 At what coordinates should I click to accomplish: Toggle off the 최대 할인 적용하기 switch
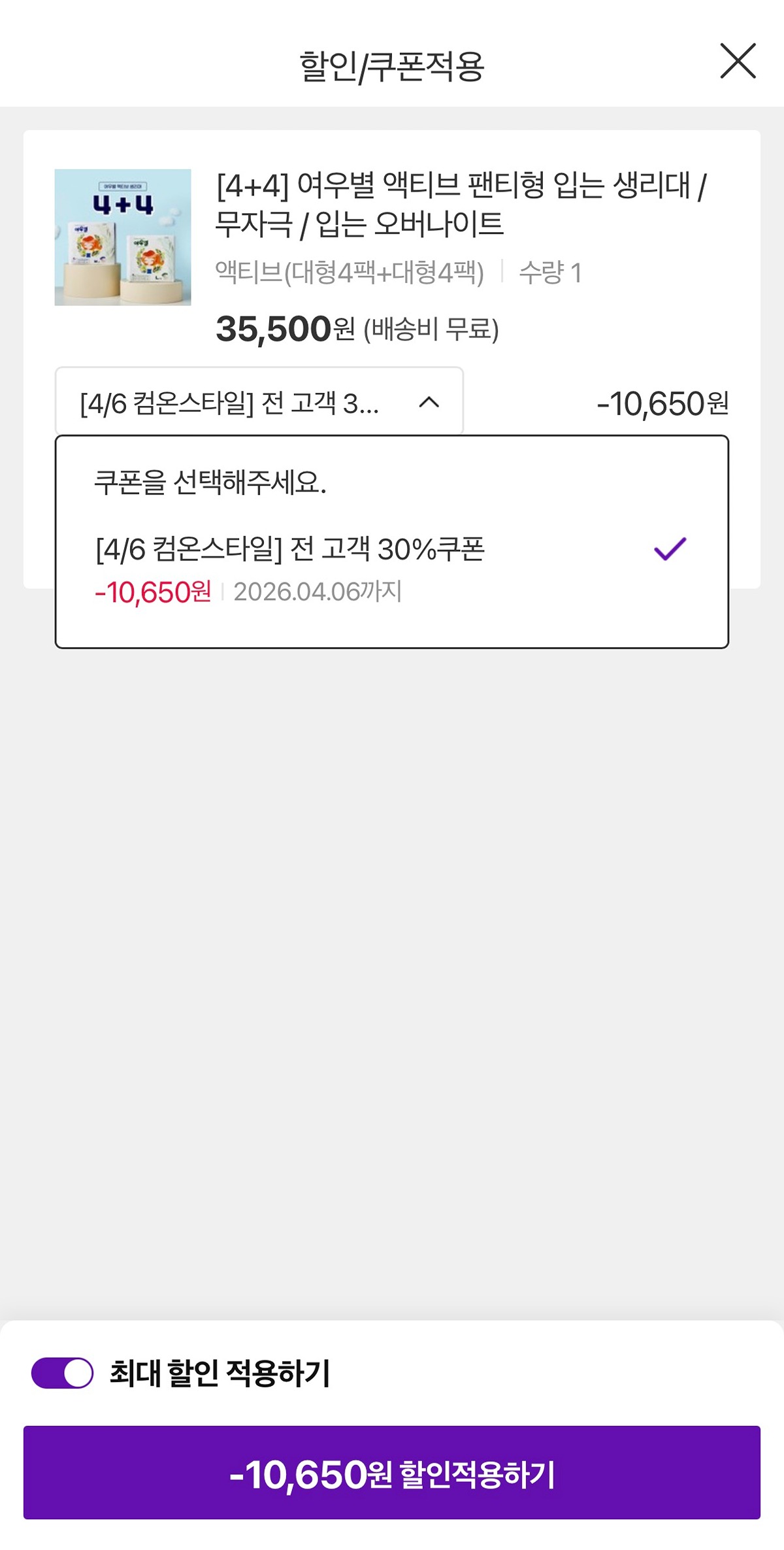pyautogui.click(x=62, y=1373)
